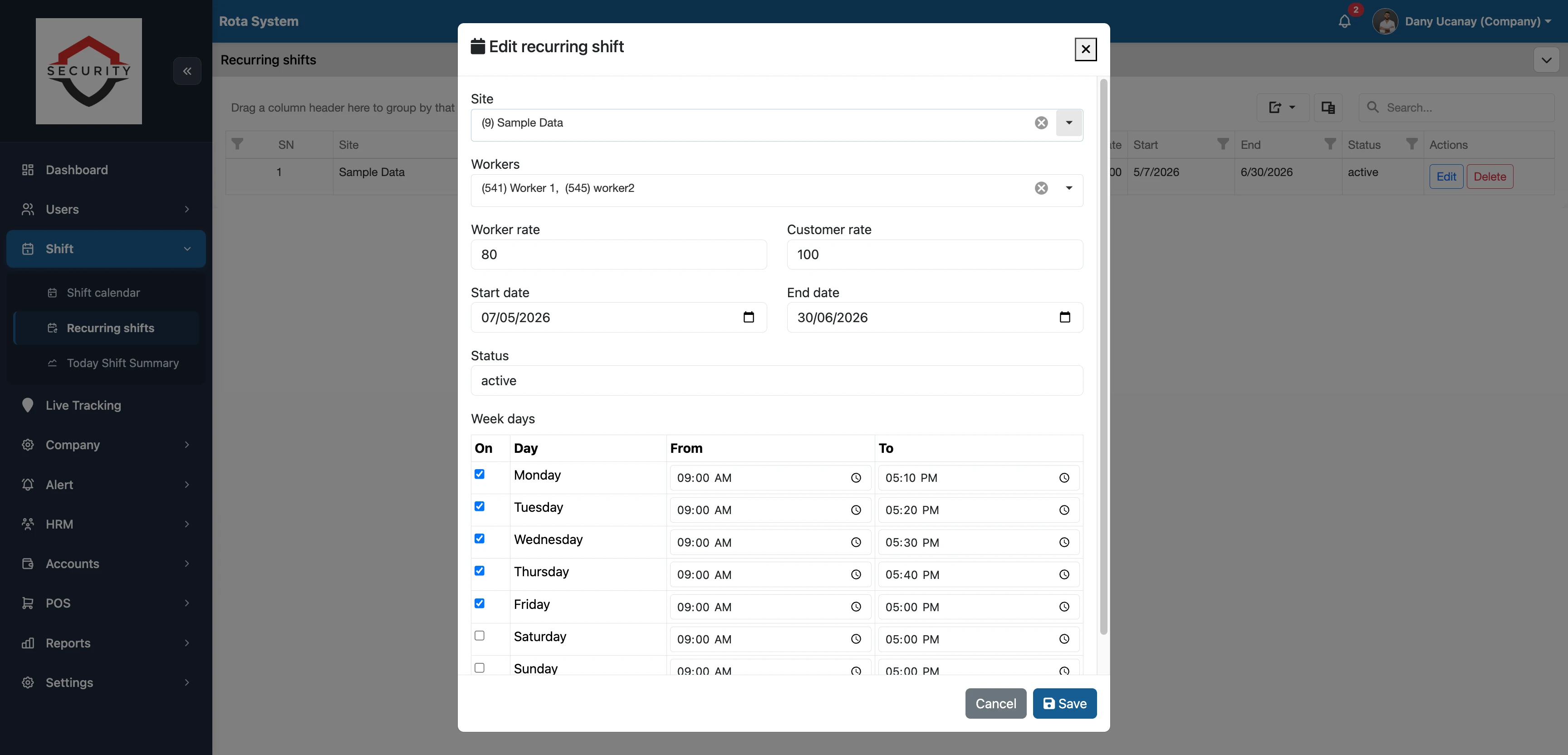This screenshot has width=1568, height=755.
Task: Collapse the Shift menu
Action: pyautogui.click(x=106, y=249)
